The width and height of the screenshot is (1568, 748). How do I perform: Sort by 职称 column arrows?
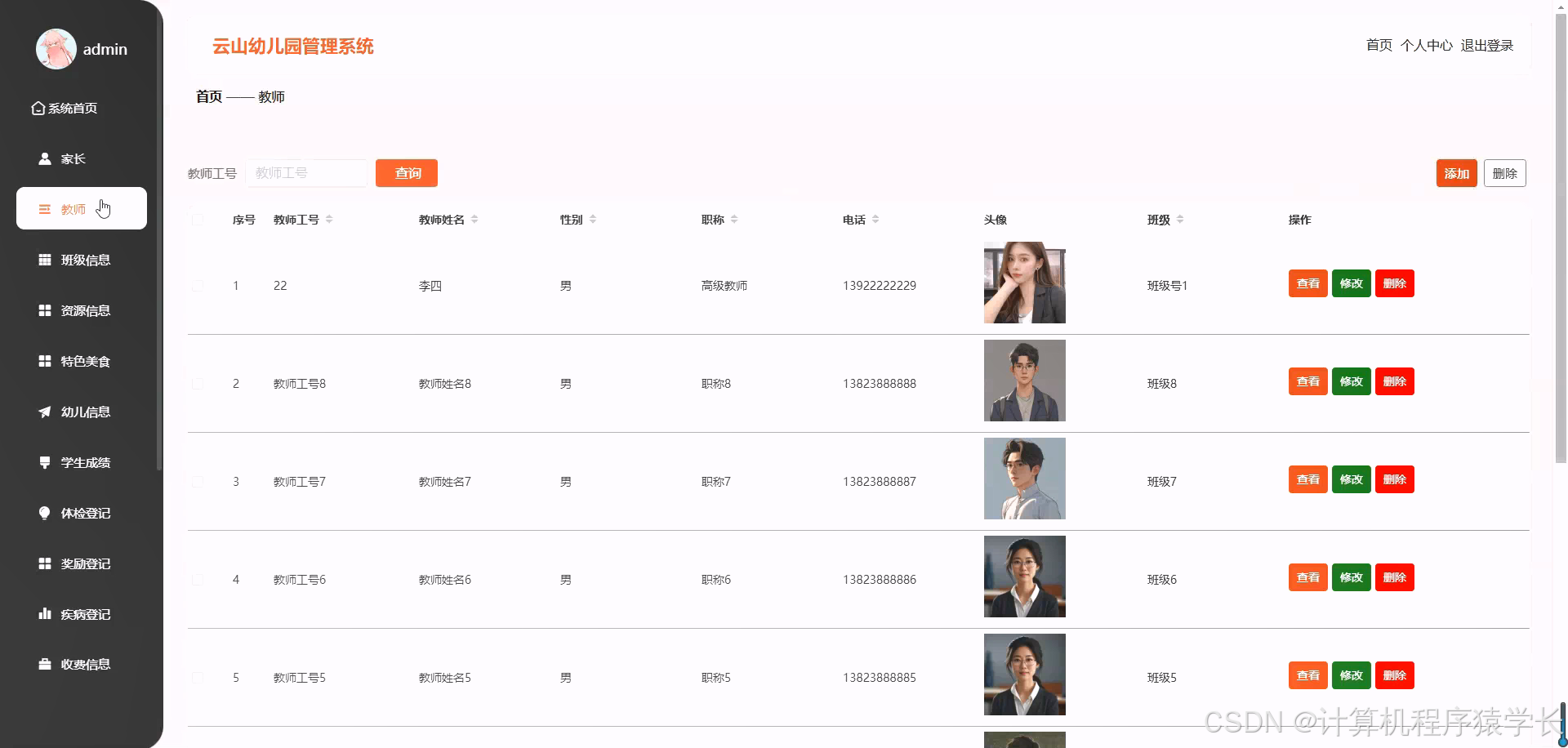734,219
